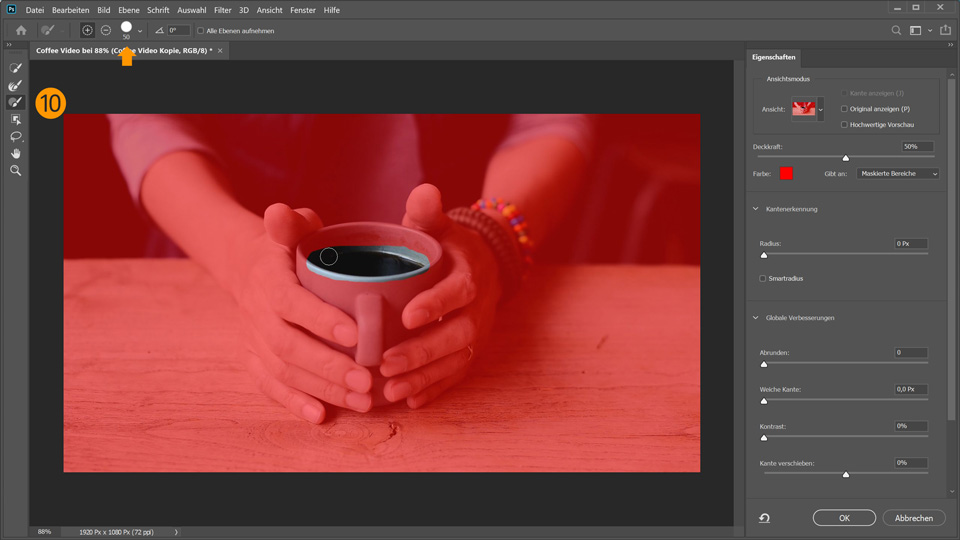Confirm with the OK button
This screenshot has height=540, width=960.
[844, 518]
